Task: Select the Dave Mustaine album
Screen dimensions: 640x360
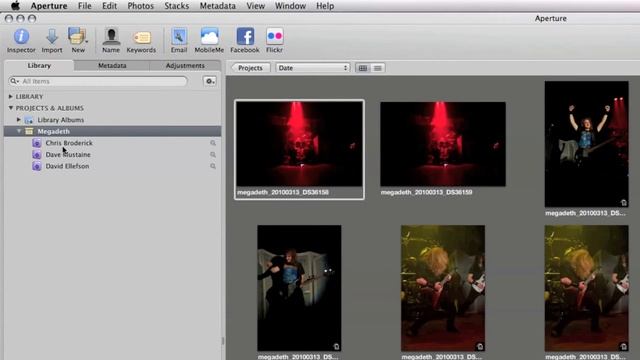Action: click(x=68, y=155)
